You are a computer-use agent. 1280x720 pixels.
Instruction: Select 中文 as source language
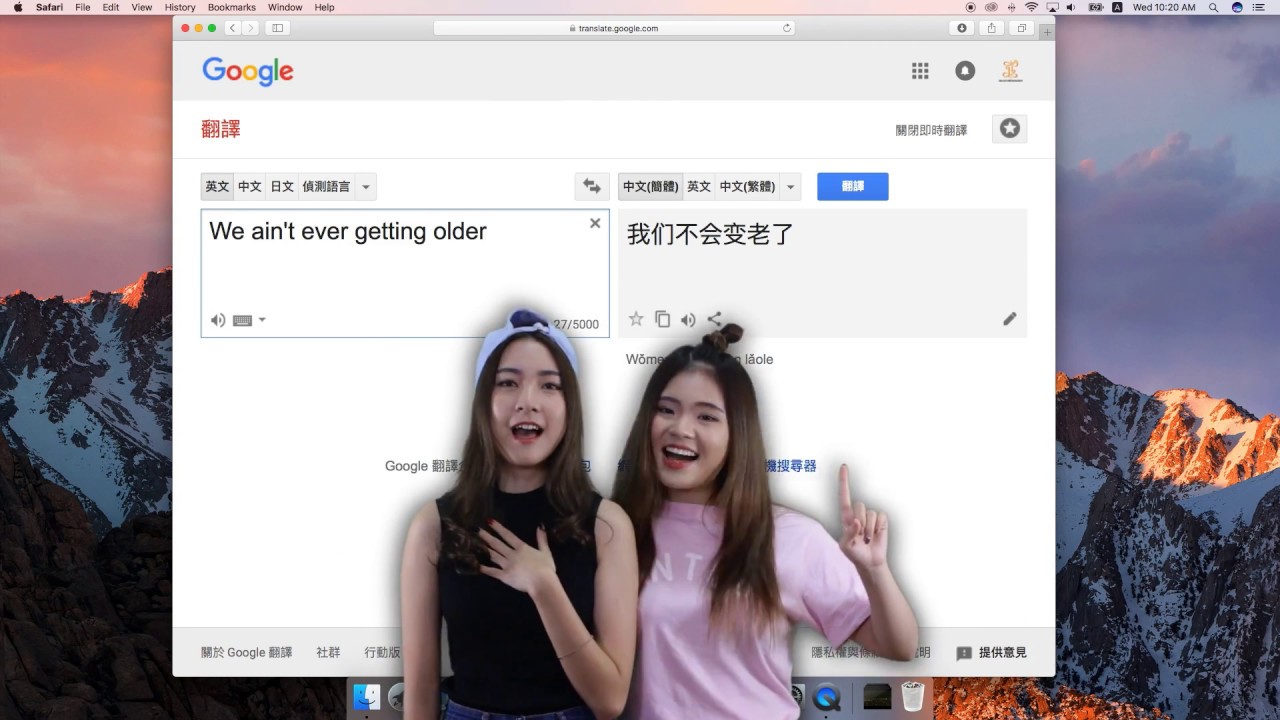(x=250, y=186)
